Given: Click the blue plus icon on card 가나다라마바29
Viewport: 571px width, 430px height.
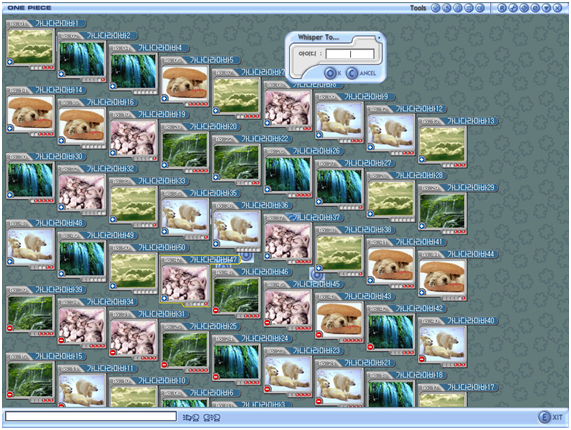Looking at the screenshot, I should click(422, 226).
